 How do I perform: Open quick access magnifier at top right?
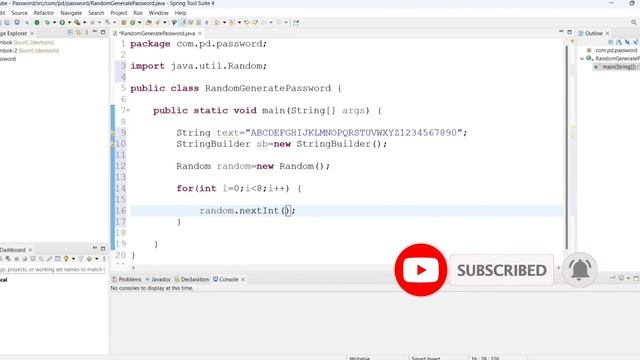[x=634, y=22]
